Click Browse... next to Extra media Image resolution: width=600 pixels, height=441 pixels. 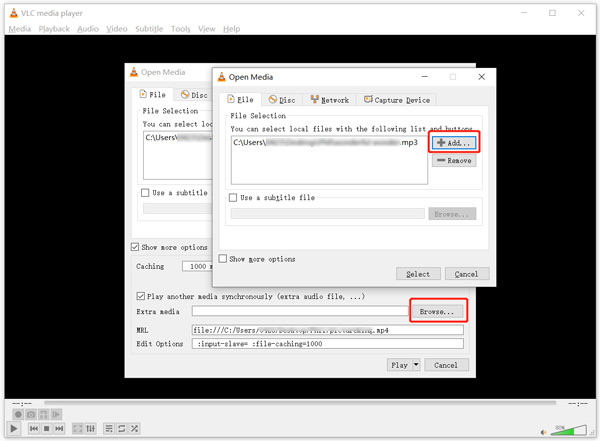437,312
